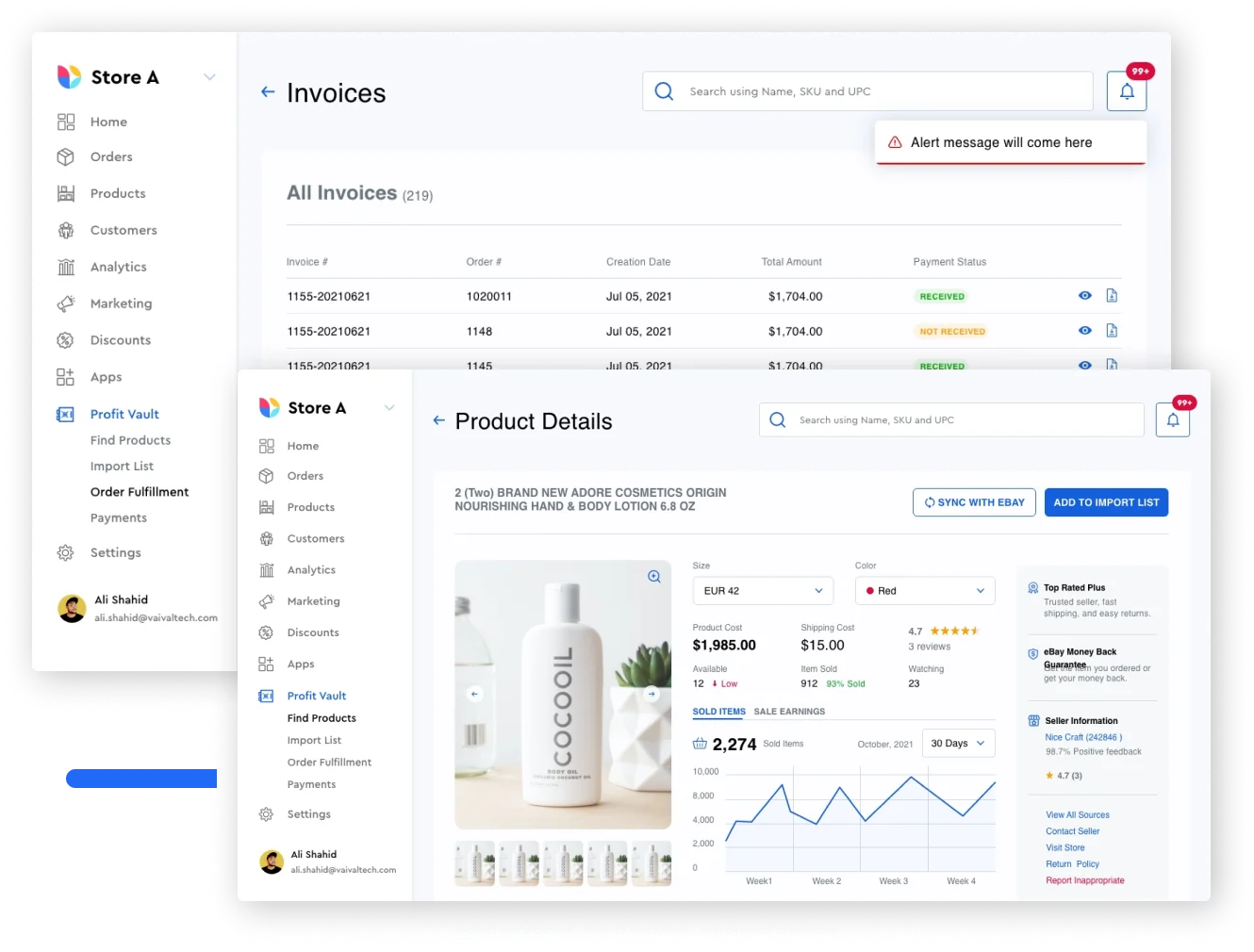View the NOT RECEIVED invoice using its eye icon

[1084, 330]
